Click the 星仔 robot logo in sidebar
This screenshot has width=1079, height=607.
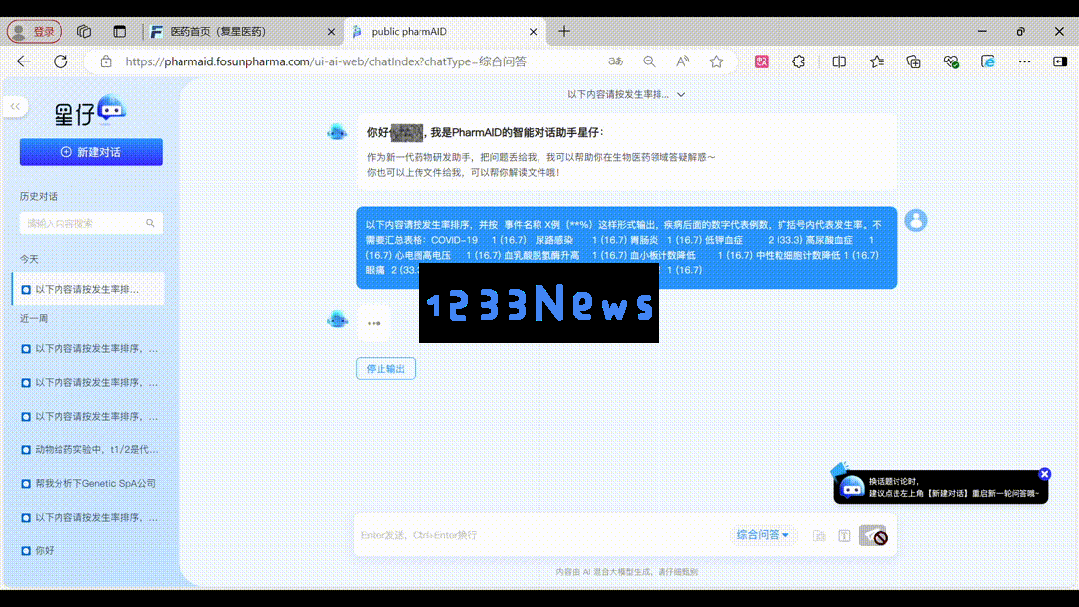pyautogui.click(x=111, y=109)
